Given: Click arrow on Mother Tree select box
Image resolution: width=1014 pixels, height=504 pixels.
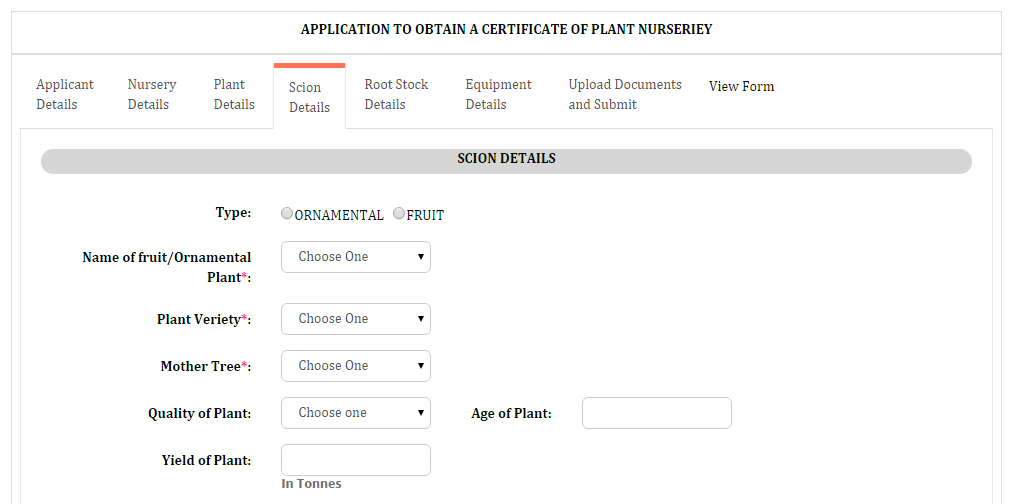Looking at the screenshot, I should point(420,366).
